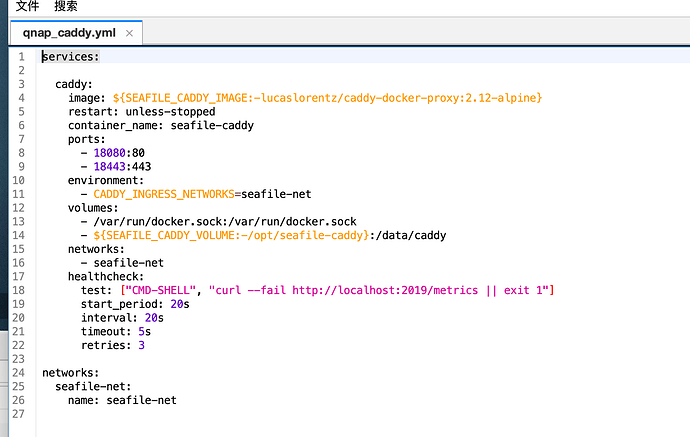Click 'container_name: seafile-caddy' line
Screen dimensions: 690x437
point(161,125)
